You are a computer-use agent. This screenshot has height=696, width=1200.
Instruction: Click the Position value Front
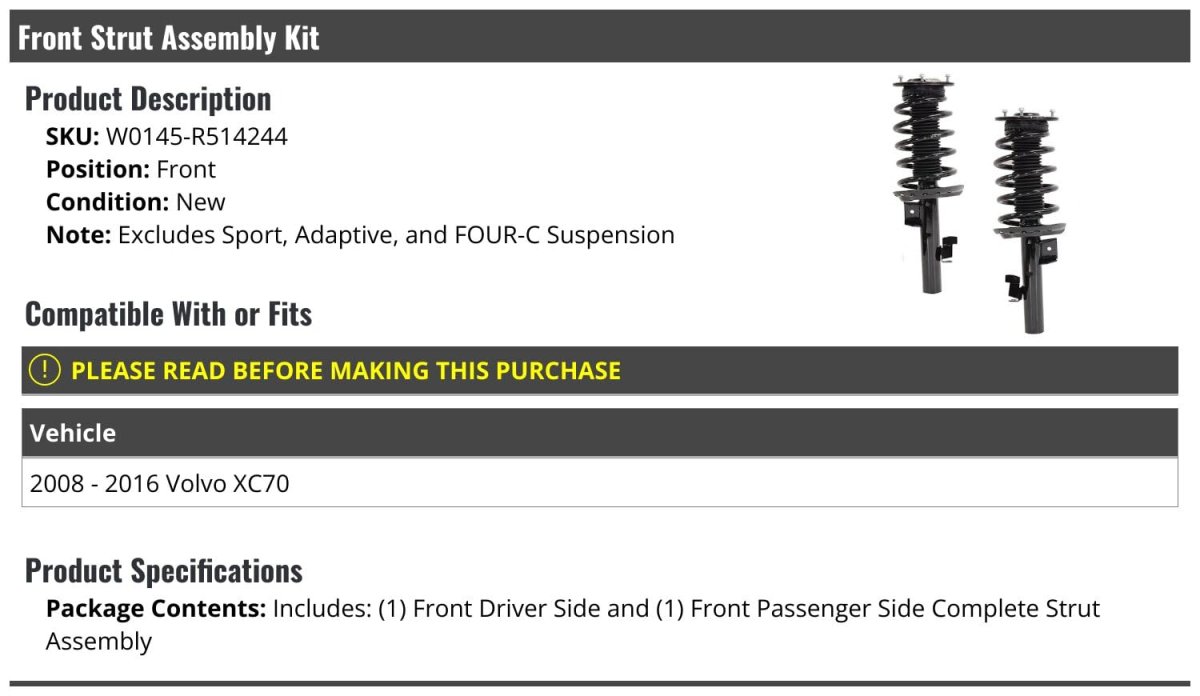[186, 169]
